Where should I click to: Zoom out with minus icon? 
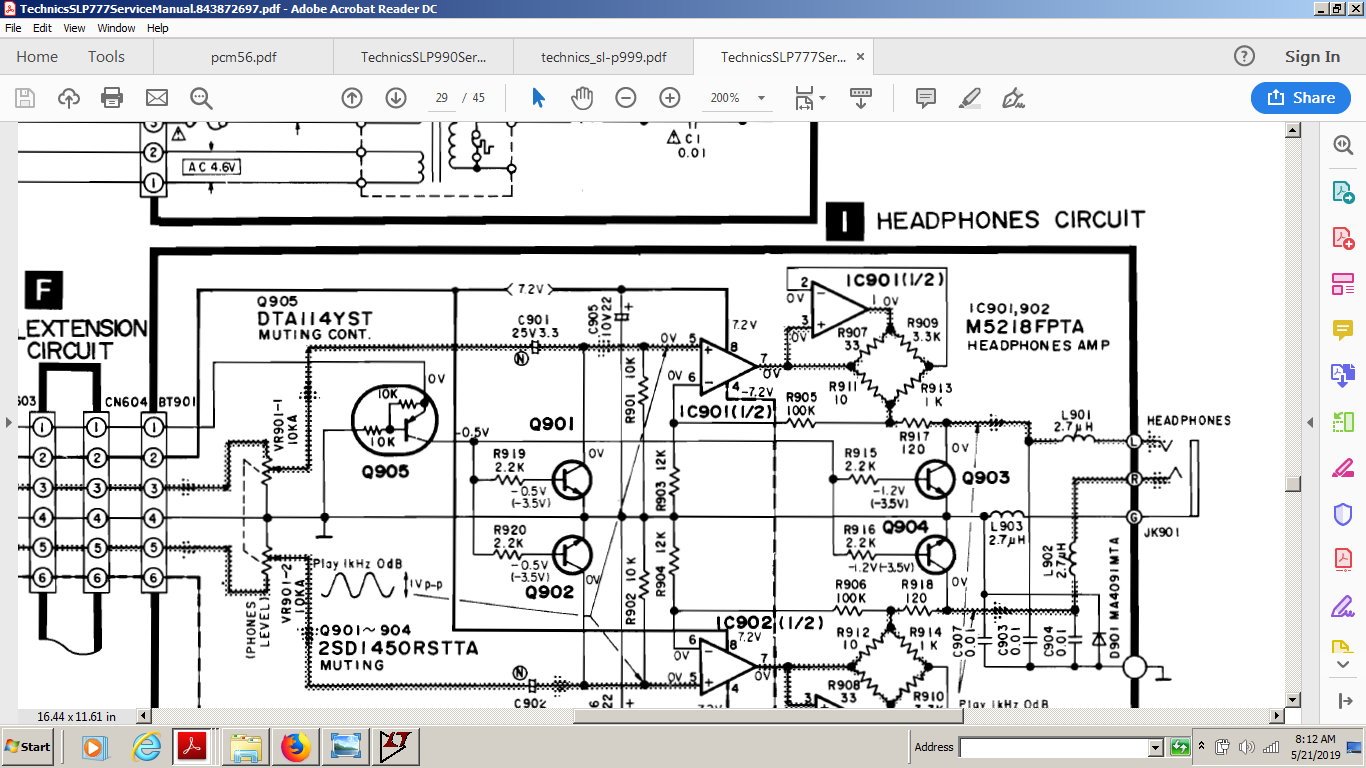coord(626,98)
